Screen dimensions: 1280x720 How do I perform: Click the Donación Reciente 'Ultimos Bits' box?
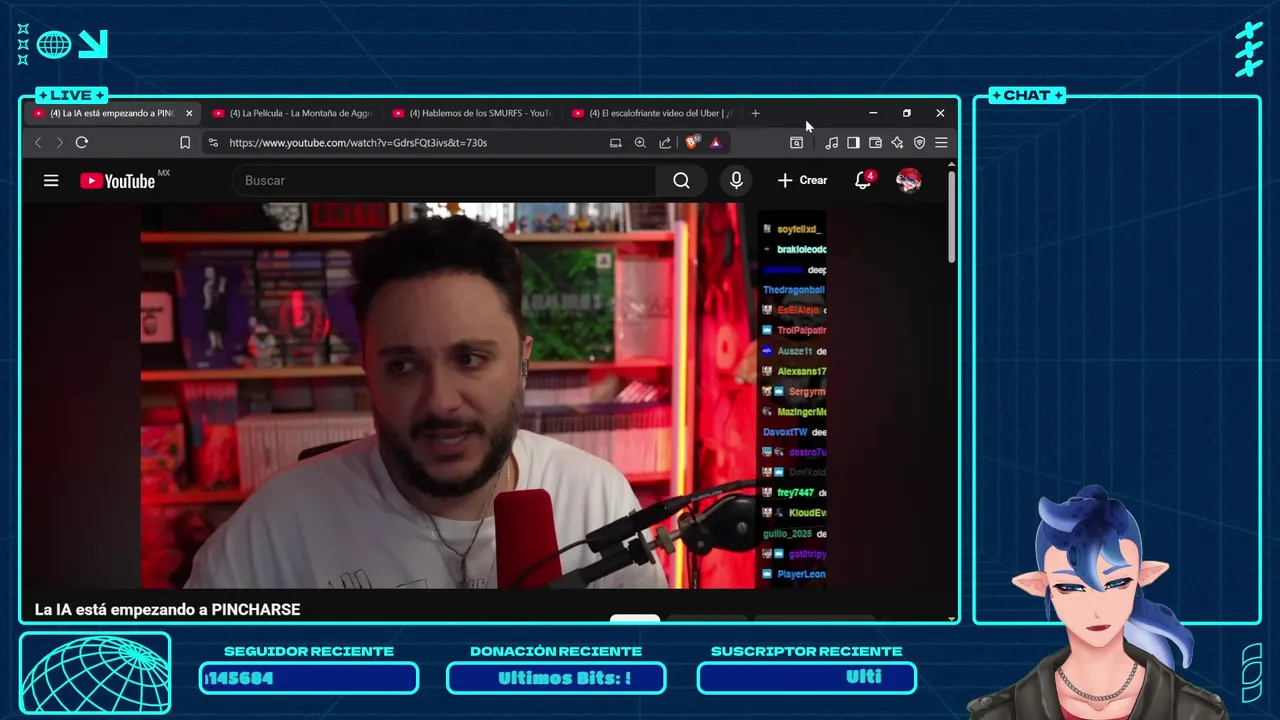(x=556, y=678)
